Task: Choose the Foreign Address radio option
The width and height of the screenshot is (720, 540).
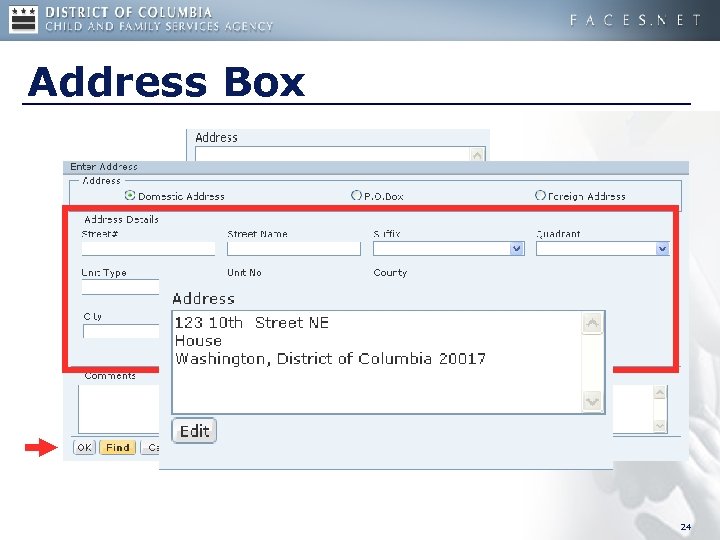Action: (540, 196)
